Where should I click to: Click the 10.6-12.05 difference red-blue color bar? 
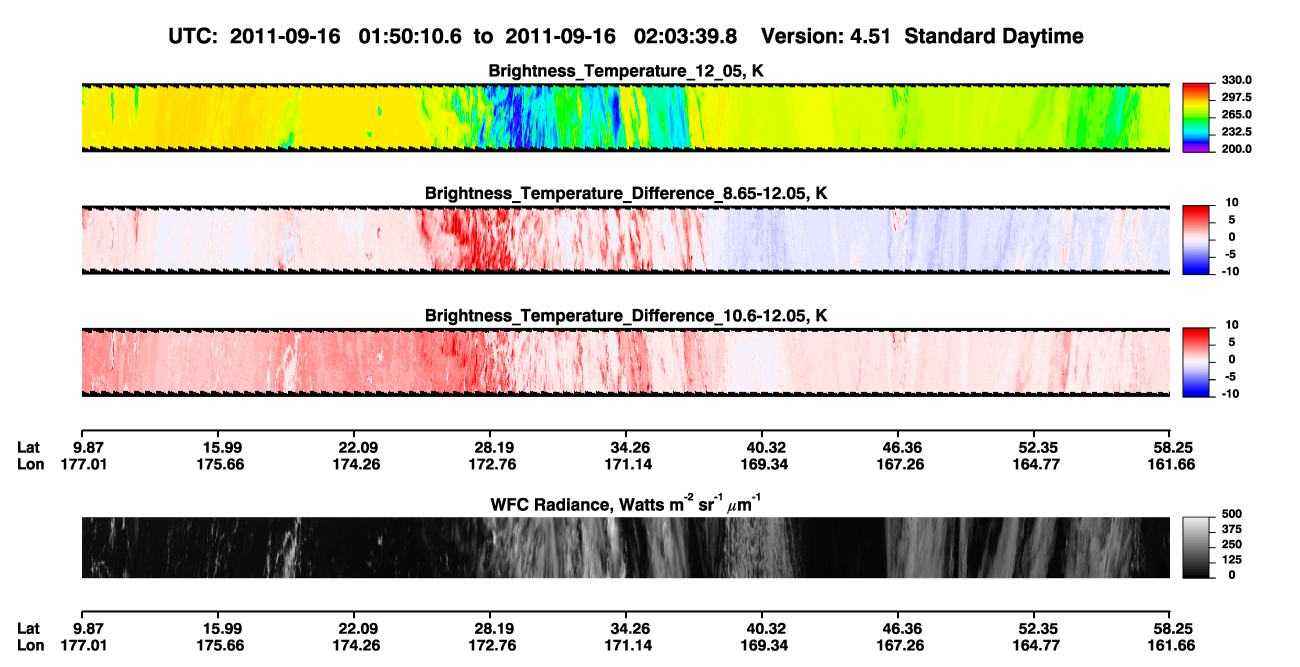pos(1197,360)
